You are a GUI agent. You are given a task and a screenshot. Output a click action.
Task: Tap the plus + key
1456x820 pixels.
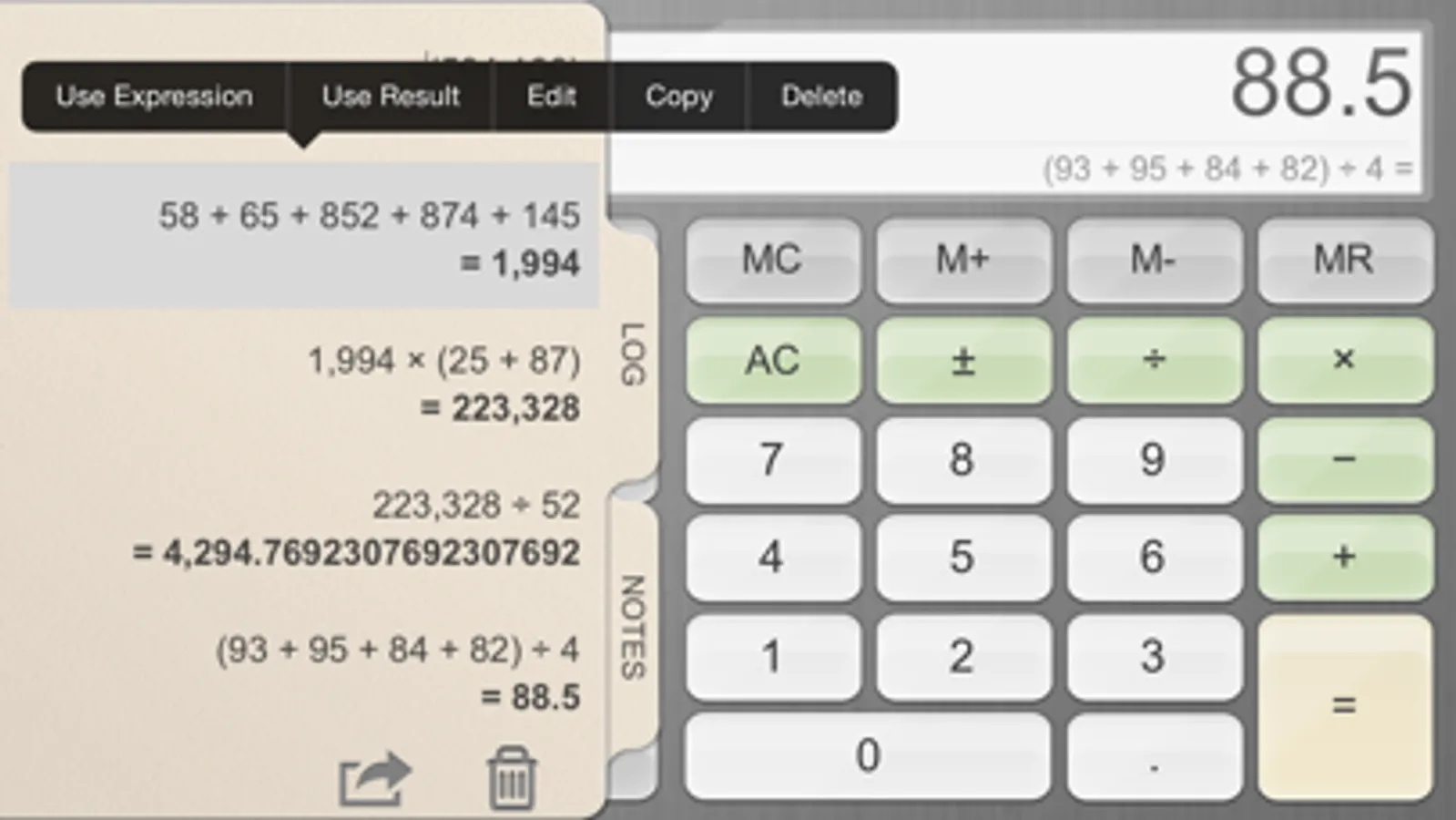[1345, 558]
